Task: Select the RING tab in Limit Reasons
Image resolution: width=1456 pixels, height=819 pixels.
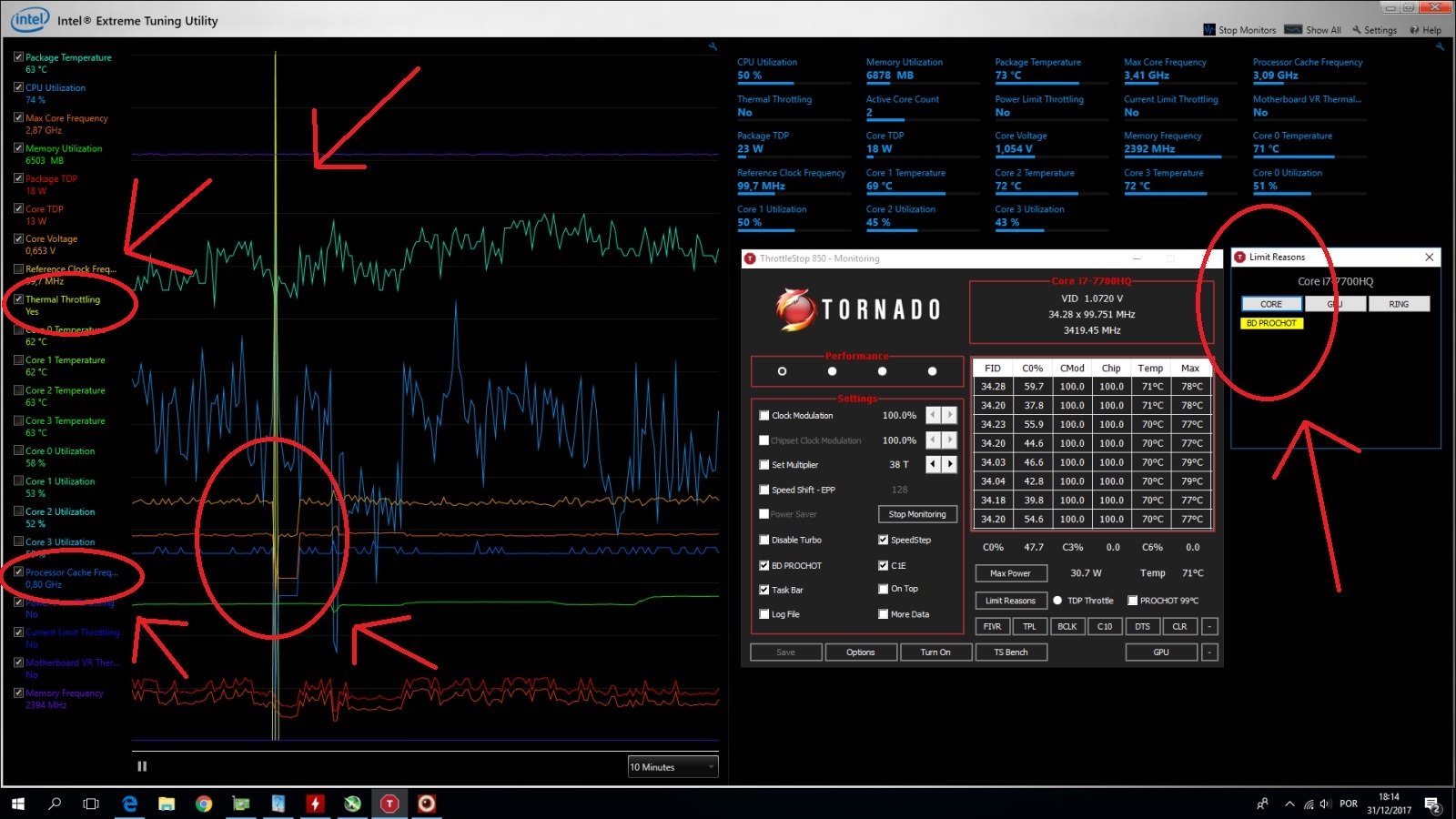Action: coord(1399,304)
